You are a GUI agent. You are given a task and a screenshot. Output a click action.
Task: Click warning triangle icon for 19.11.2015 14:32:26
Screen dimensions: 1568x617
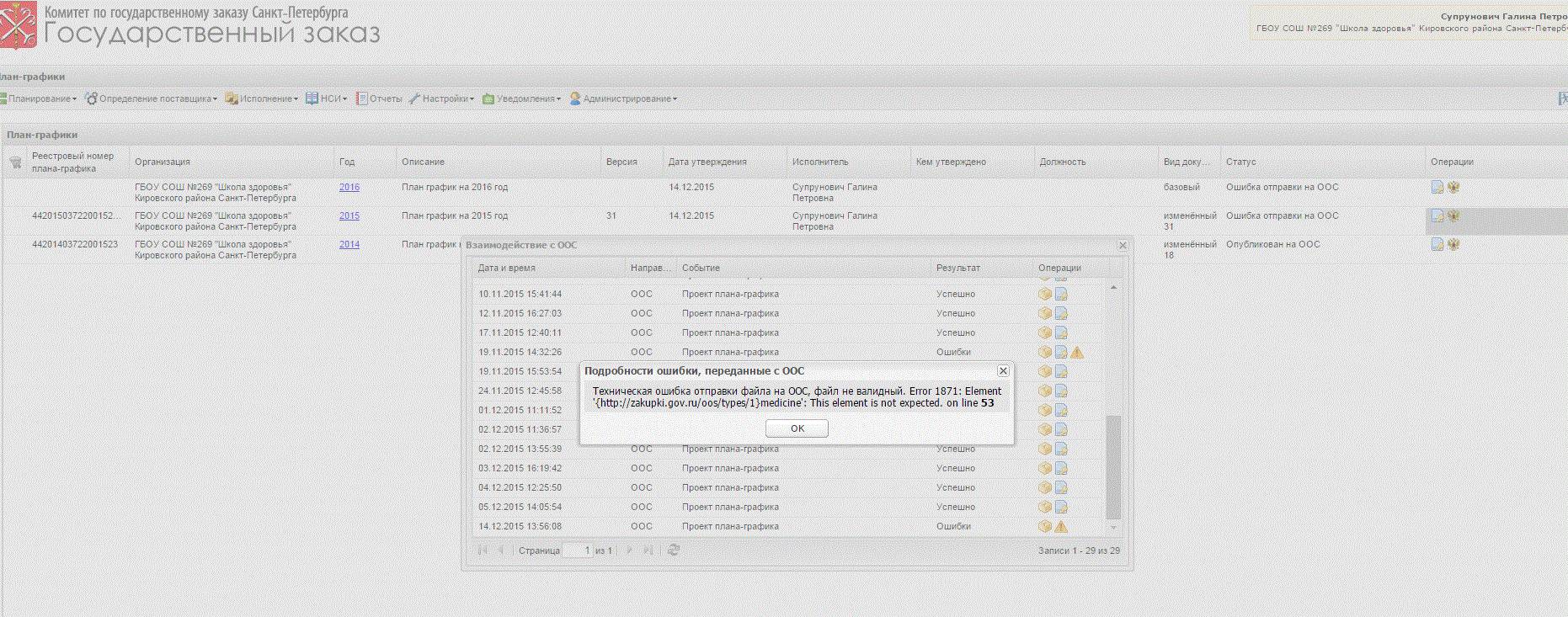(1077, 352)
